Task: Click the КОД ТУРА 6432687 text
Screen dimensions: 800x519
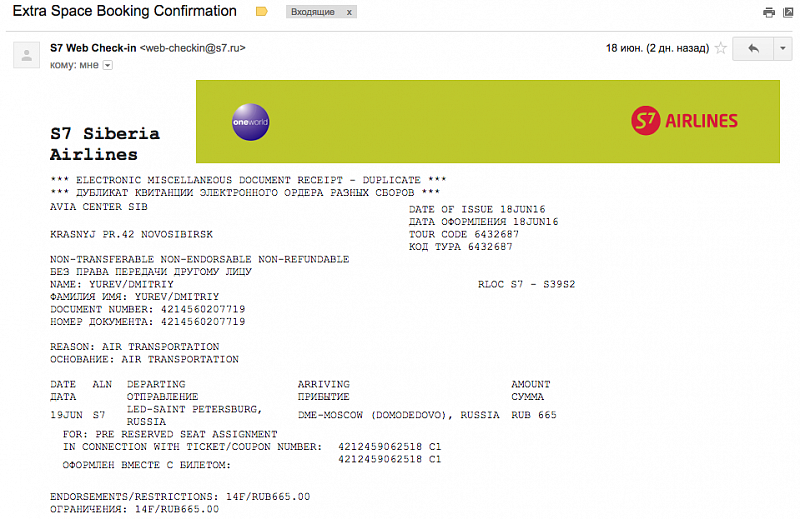Action: 461,246
